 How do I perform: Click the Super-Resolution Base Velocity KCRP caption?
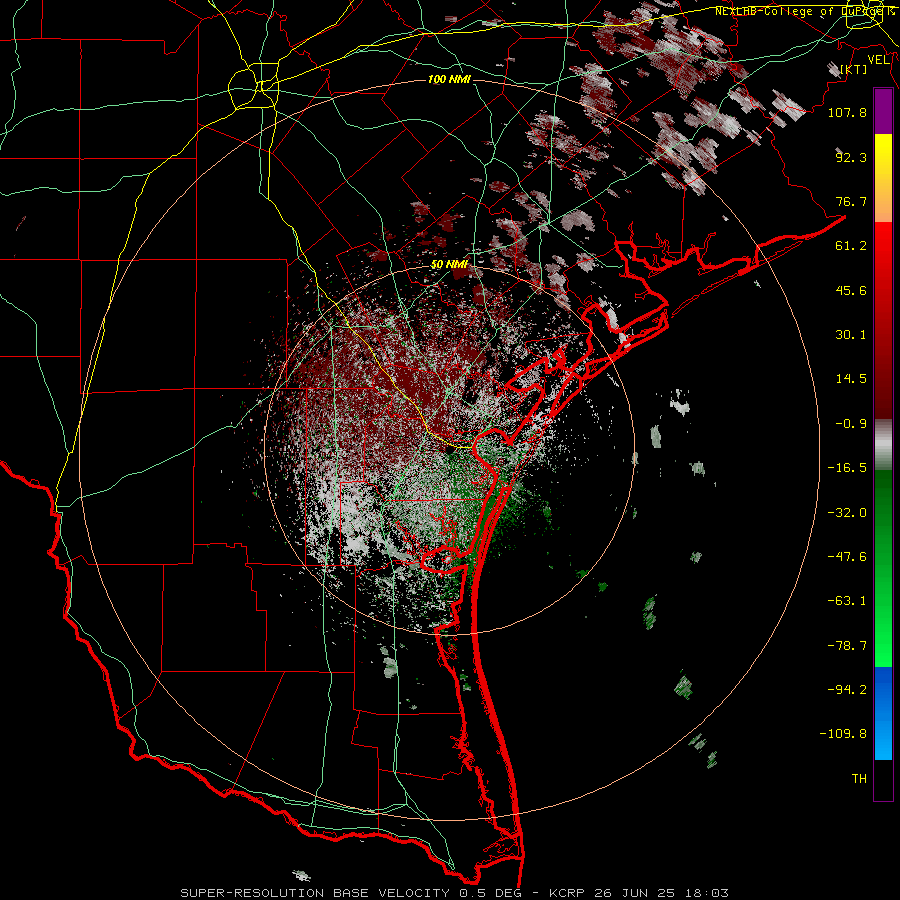(x=455, y=893)
